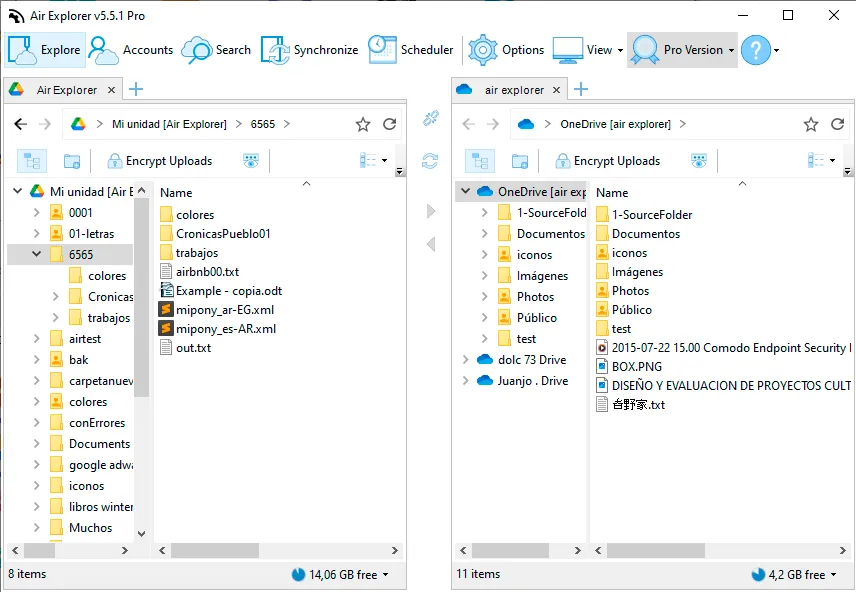The width and height of the screenshot is (856, 592).
Task: Click the eye mask icon in right toolbar
Action: click(x=699, y=161)
